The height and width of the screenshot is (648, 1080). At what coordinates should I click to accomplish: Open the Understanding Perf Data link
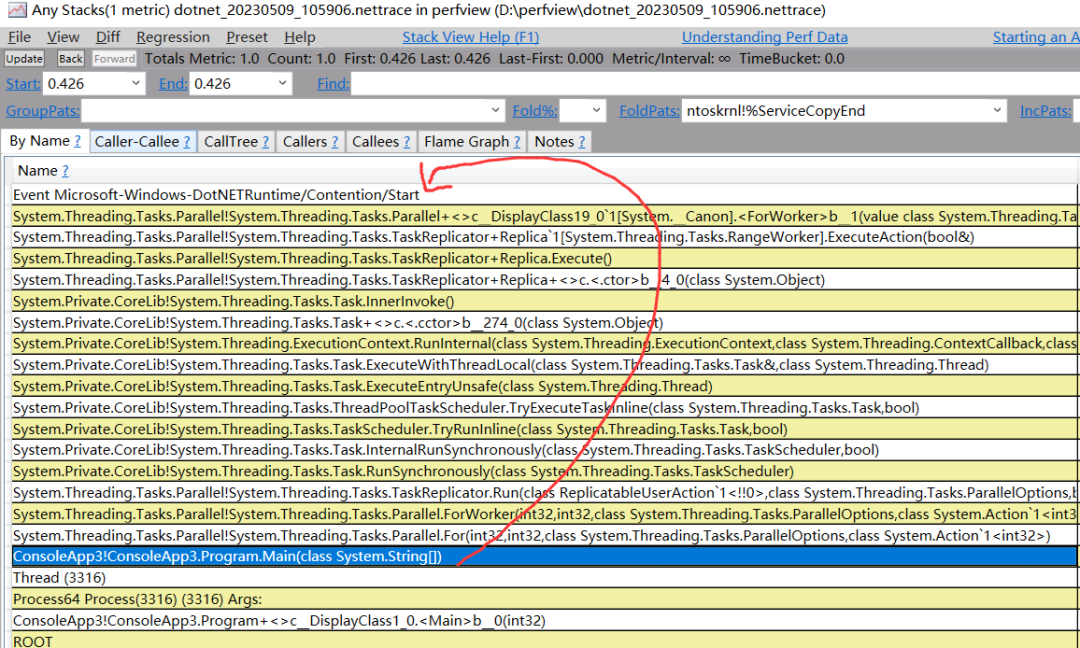point(764,37)
